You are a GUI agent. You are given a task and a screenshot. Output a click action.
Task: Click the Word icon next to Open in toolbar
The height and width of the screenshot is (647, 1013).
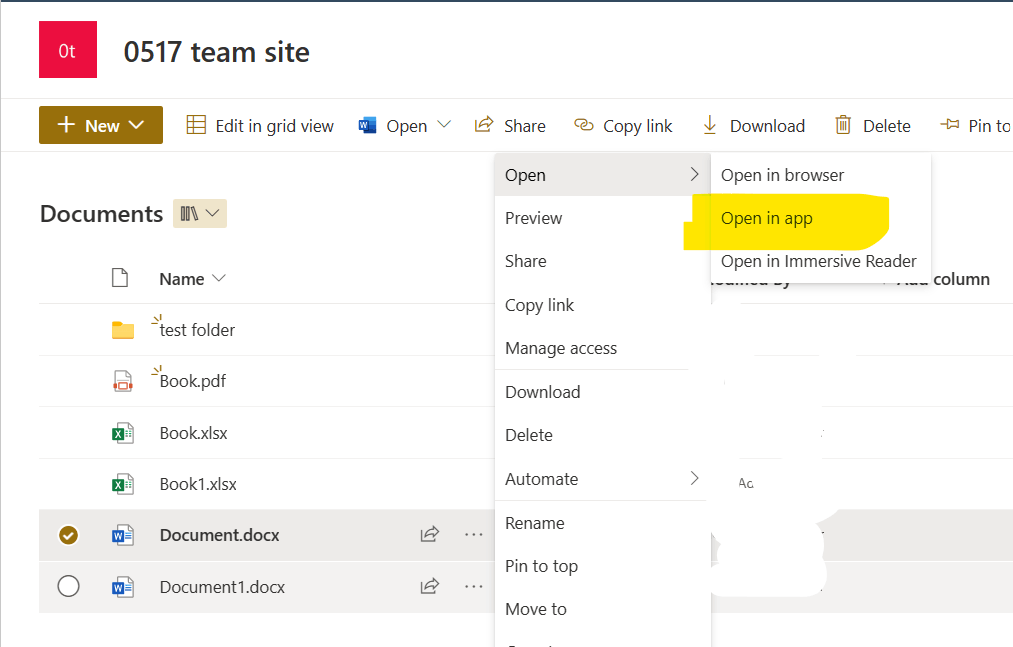click(366, 125)
